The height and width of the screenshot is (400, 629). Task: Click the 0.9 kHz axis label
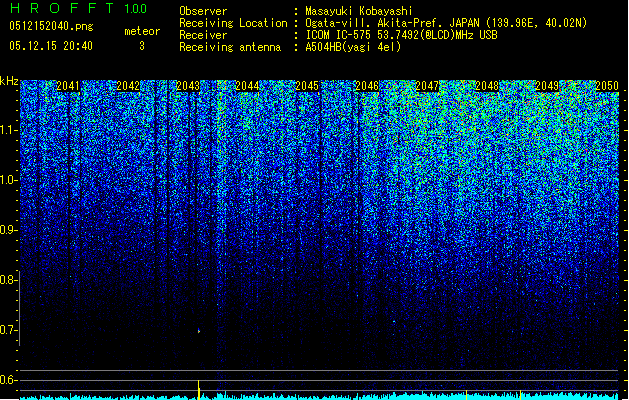click(x=8, y=230)
